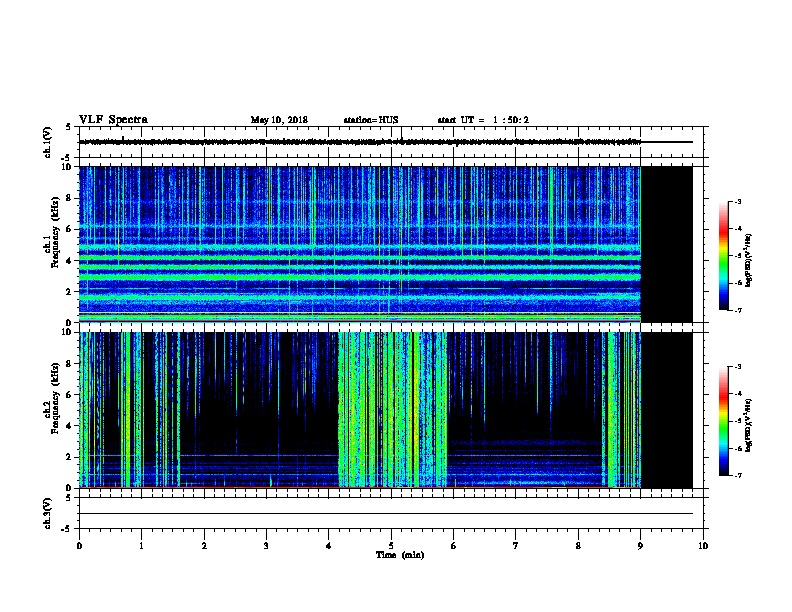Screen dimensions: 792x612
Task: Click the "7" tick on the Time axis
Action: [515, 546]
